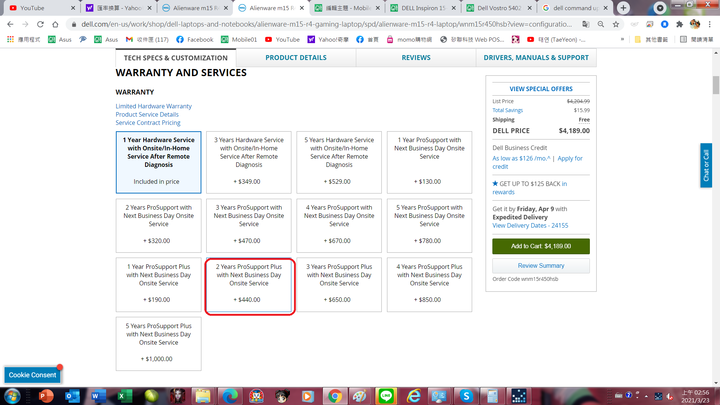Switch to the YouTube browser tab
The image size is (720, 405).
coord(40,8)
